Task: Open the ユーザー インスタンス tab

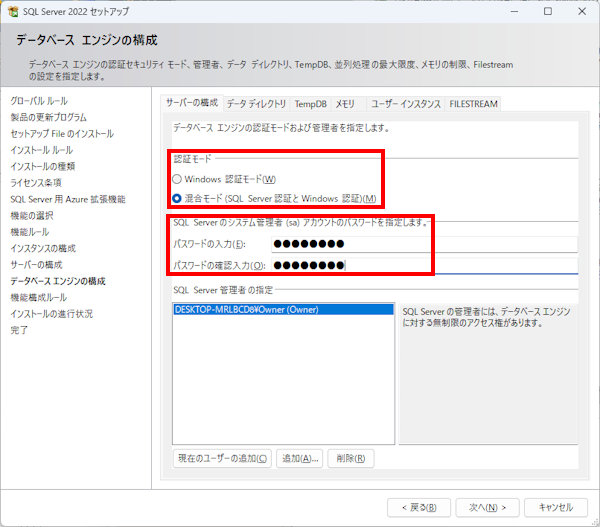Action: [406, 104]
